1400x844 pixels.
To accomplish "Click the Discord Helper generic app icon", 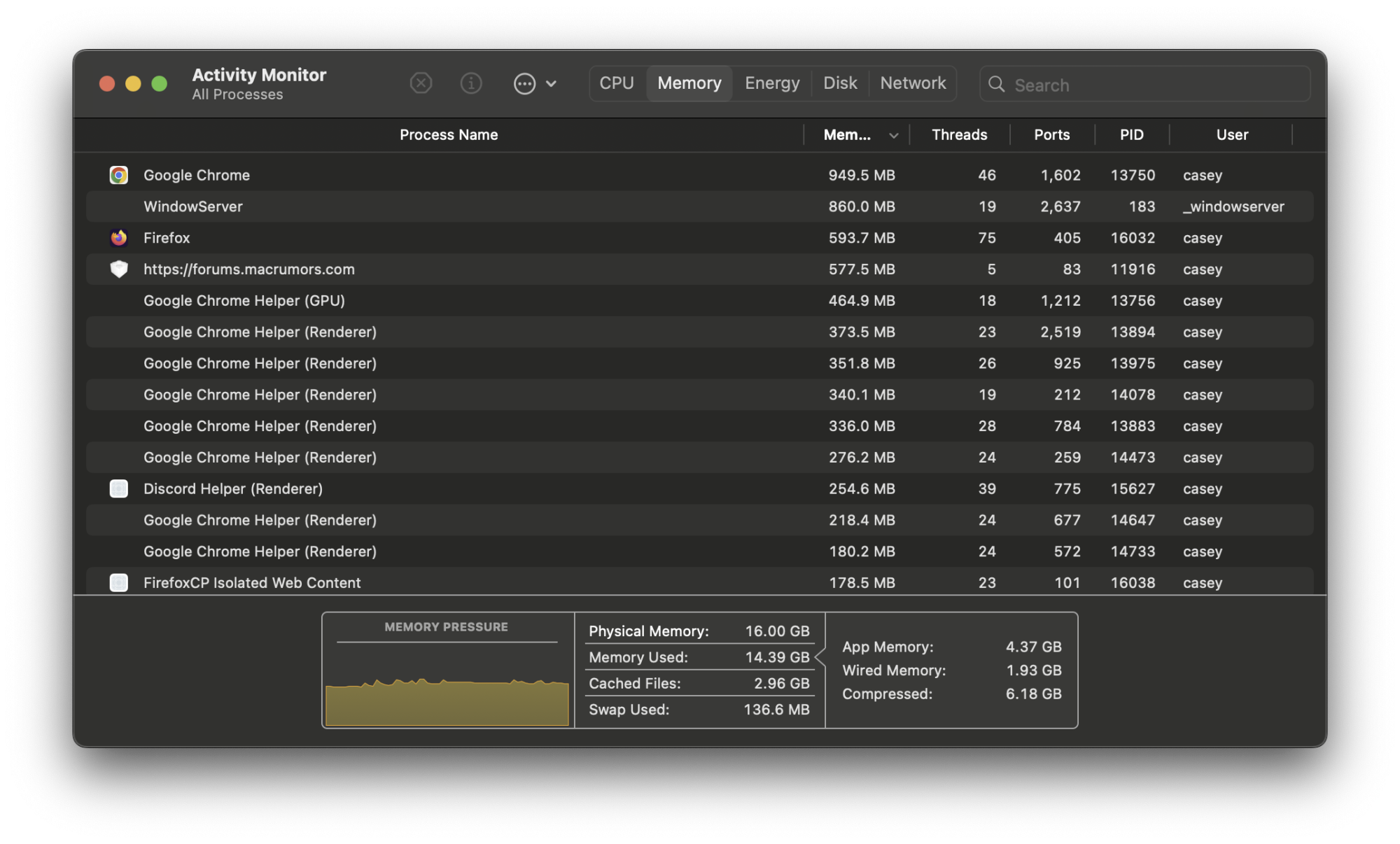I will pyautogui.click(x=119, y=488).
